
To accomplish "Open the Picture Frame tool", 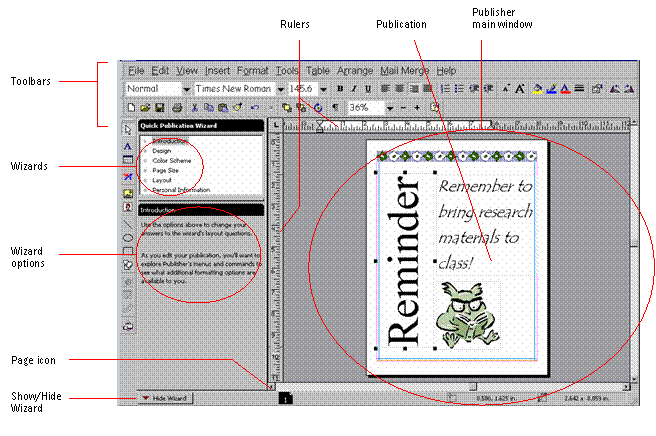I will (127, 192).
